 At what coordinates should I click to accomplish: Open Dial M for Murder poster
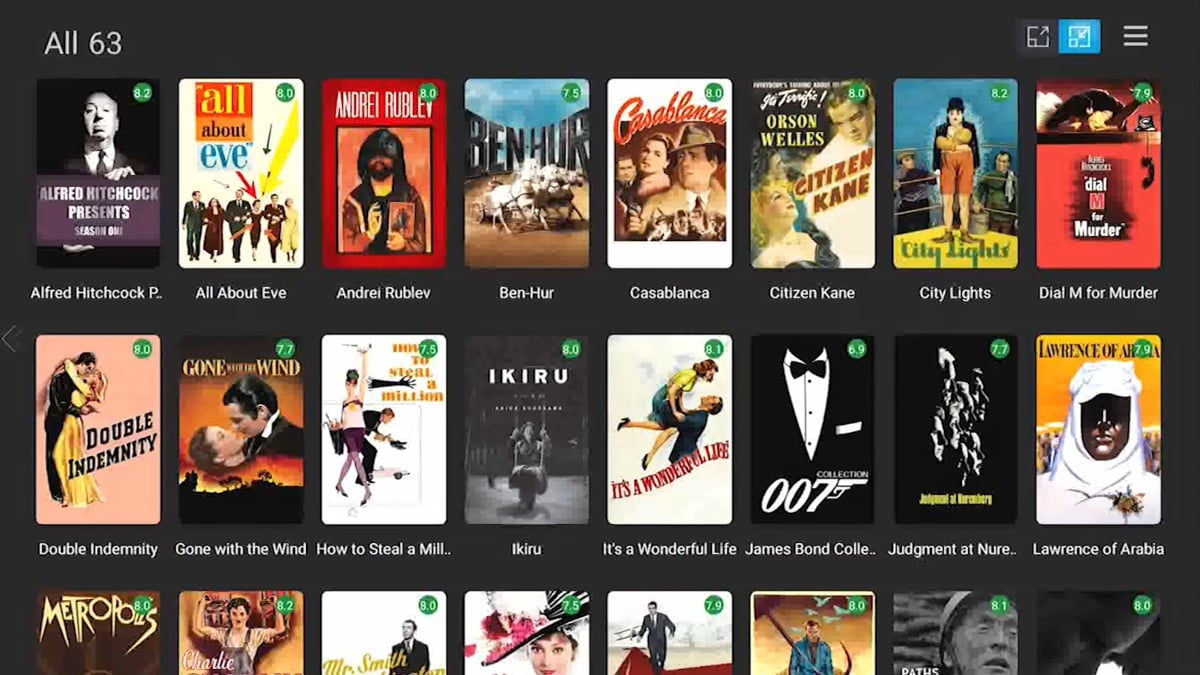tap(1099, 173)
